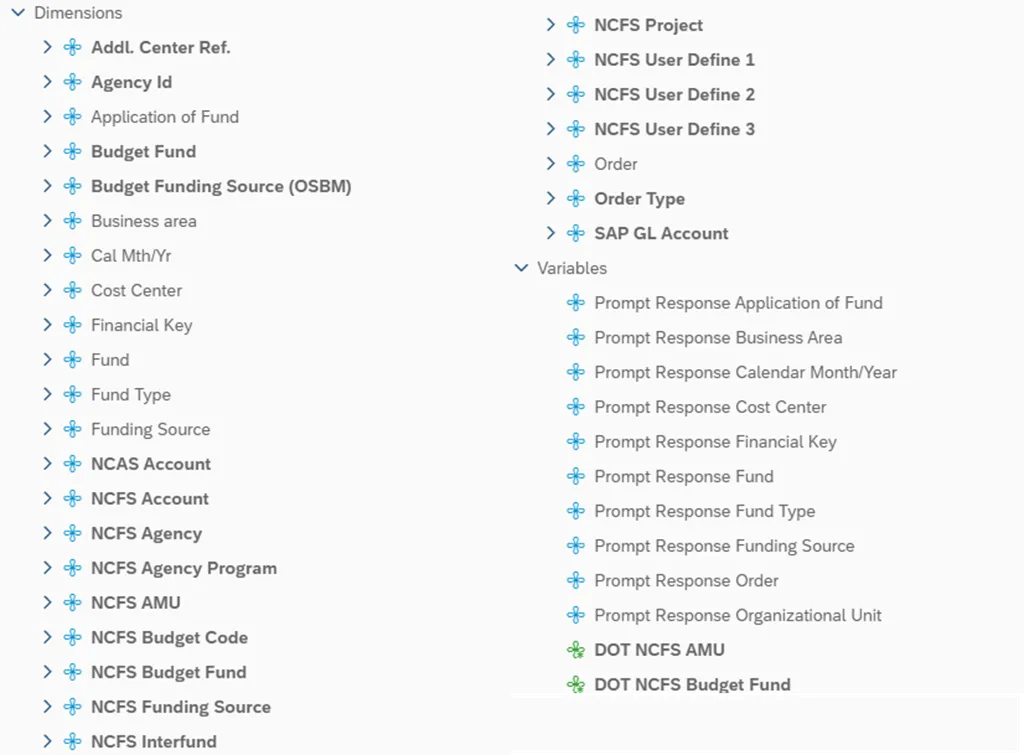
Task: Collapse the Variables section
Action: pyautogui.click(x=521, y=268)
